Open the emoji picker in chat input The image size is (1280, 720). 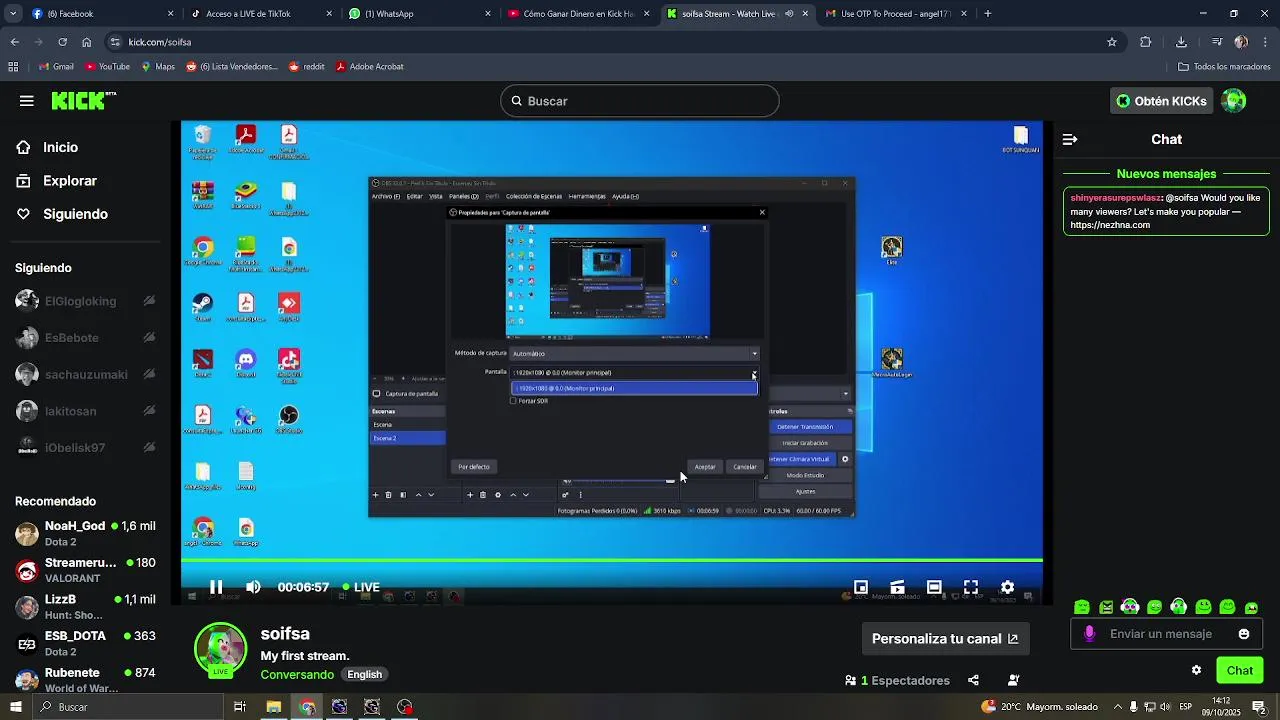pos(1244,634)
